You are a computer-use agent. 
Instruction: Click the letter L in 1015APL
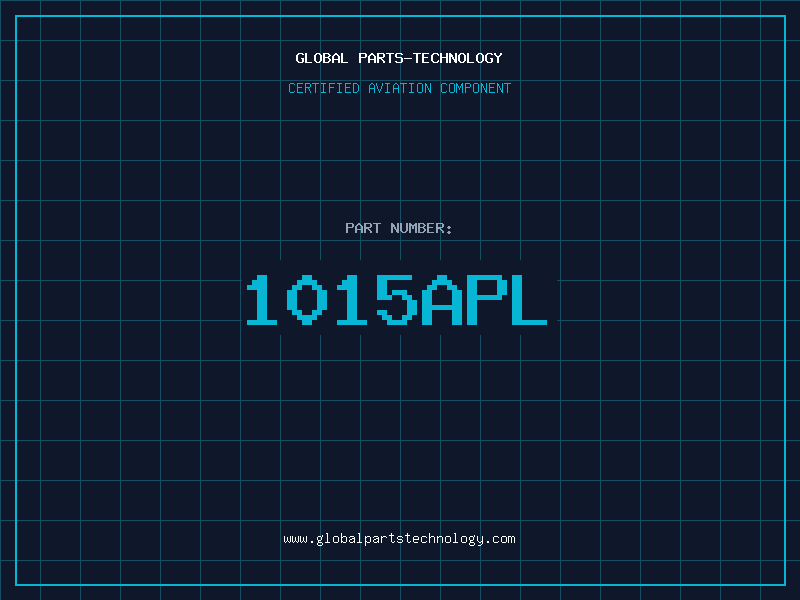[x=530, y=299]
